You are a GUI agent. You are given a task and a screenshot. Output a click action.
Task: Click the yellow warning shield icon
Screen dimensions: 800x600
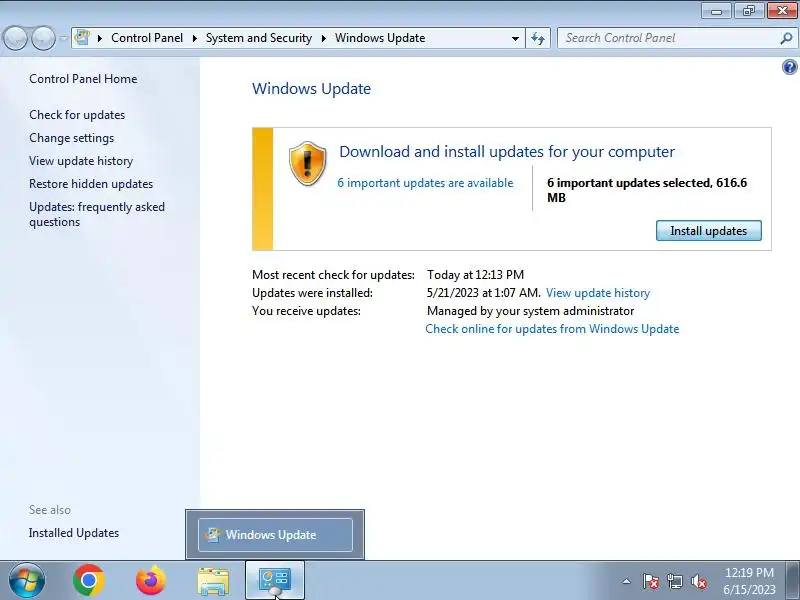(308, 164)
